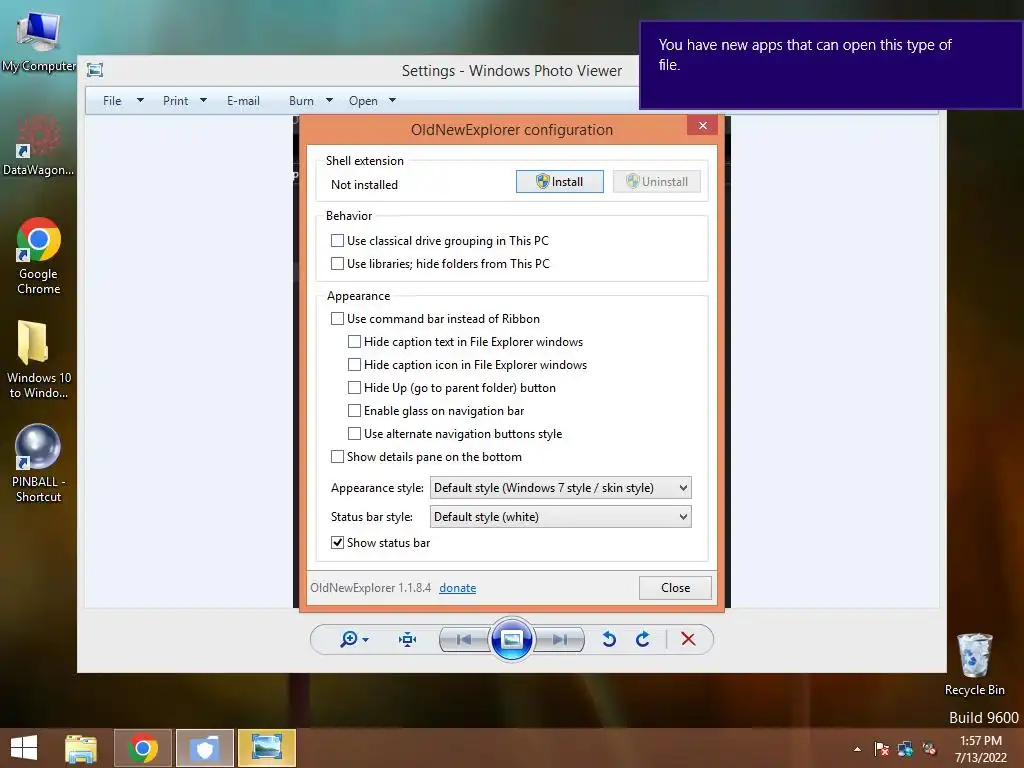The height and width of the screenshot is (768, 1024).
Task: Go to next photo
Action: pos(559,639)
